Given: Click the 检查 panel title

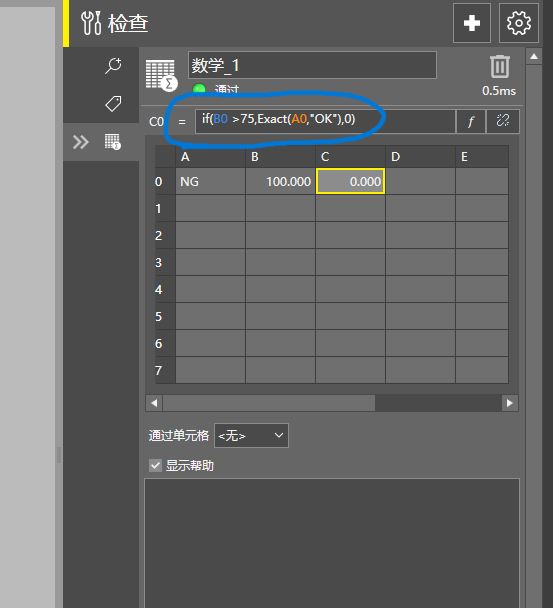Looking at the screenshot, I should click(x=128, y=23).
